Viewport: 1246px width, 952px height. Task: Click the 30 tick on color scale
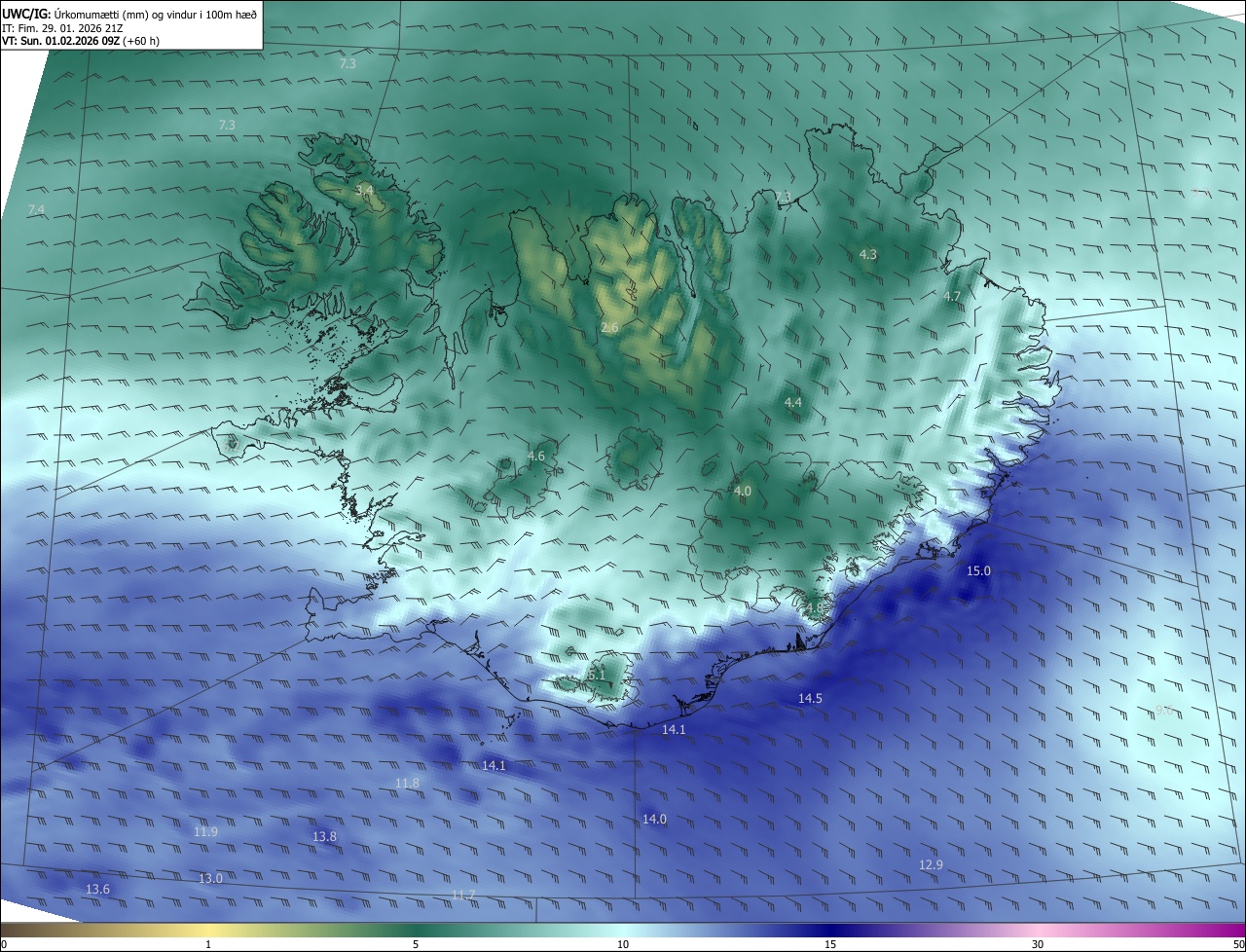point(1038,944)
